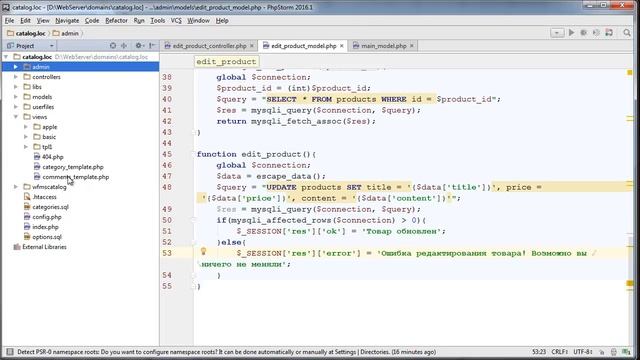This screenshot has width=640, height=360.
Task: Click catalog.loc breadcrumb in navigation bar
Action: [27, 33]
